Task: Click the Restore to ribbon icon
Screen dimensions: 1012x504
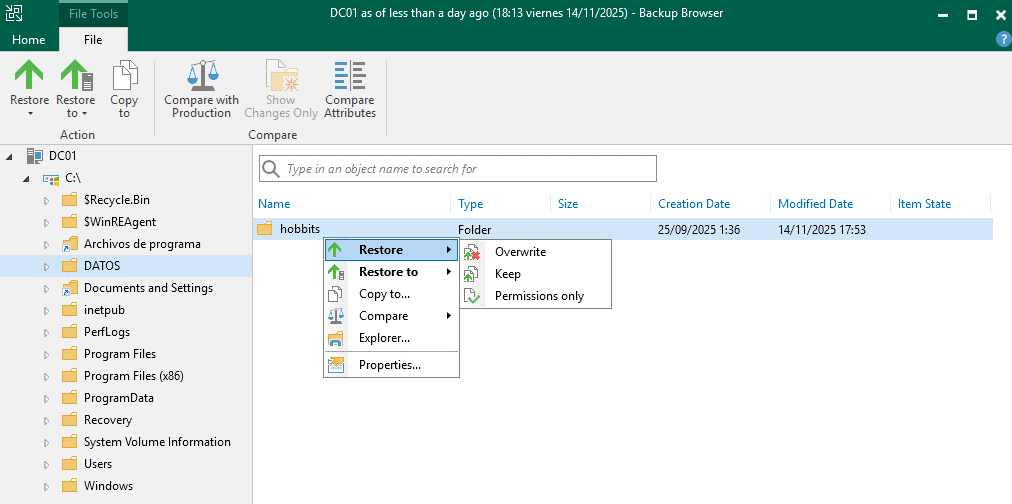Action: (x=75, y=77)
